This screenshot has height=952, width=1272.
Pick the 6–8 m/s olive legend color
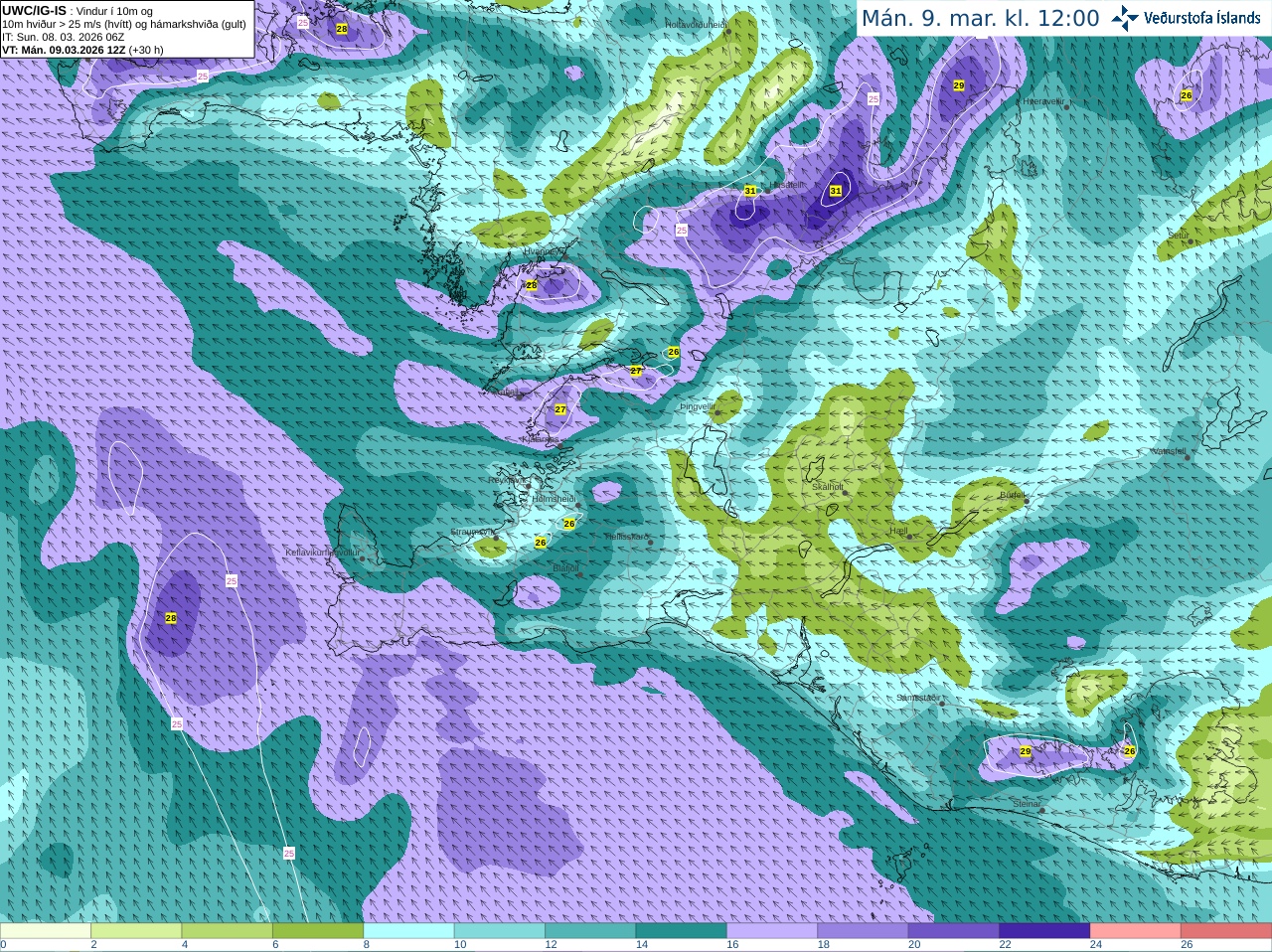point(318,931)
